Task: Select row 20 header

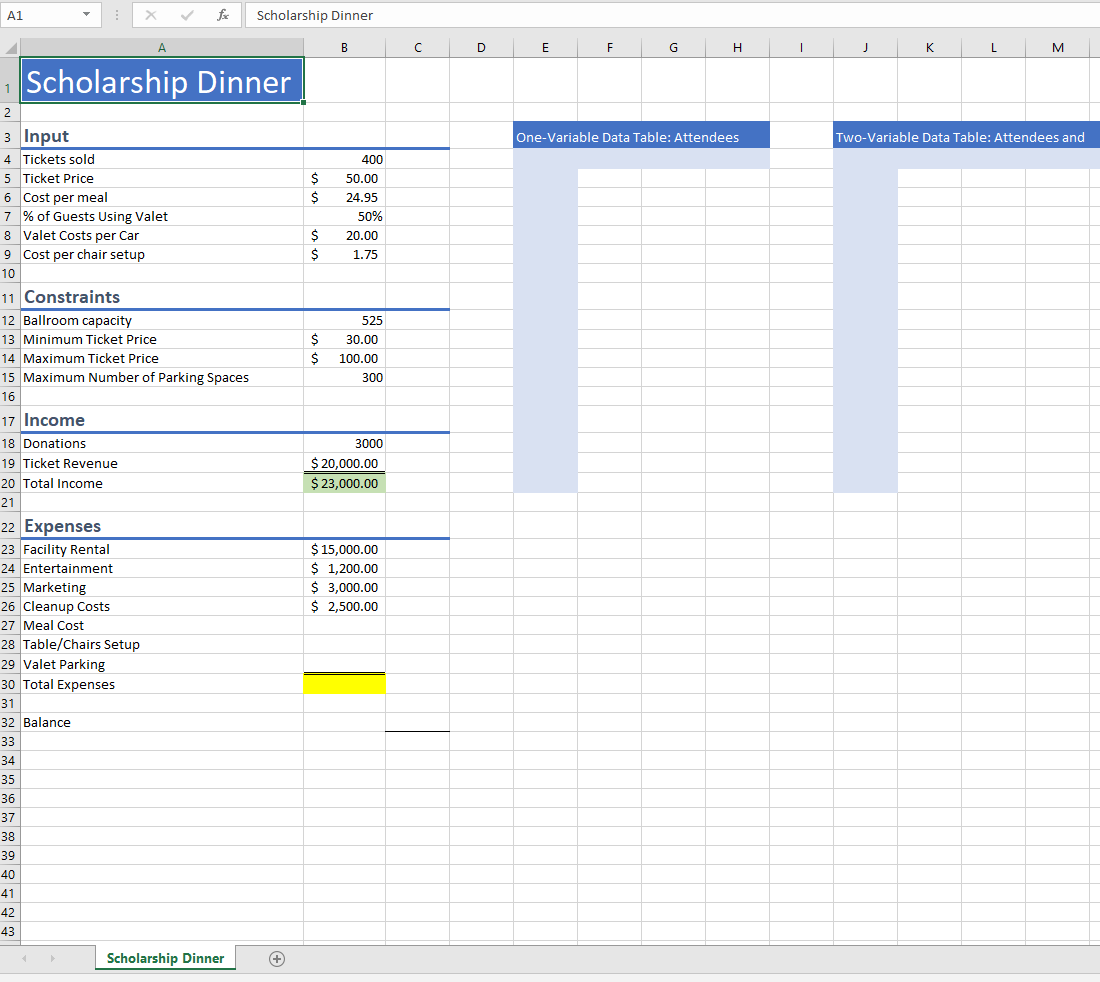Action: [x=8, y=483]
